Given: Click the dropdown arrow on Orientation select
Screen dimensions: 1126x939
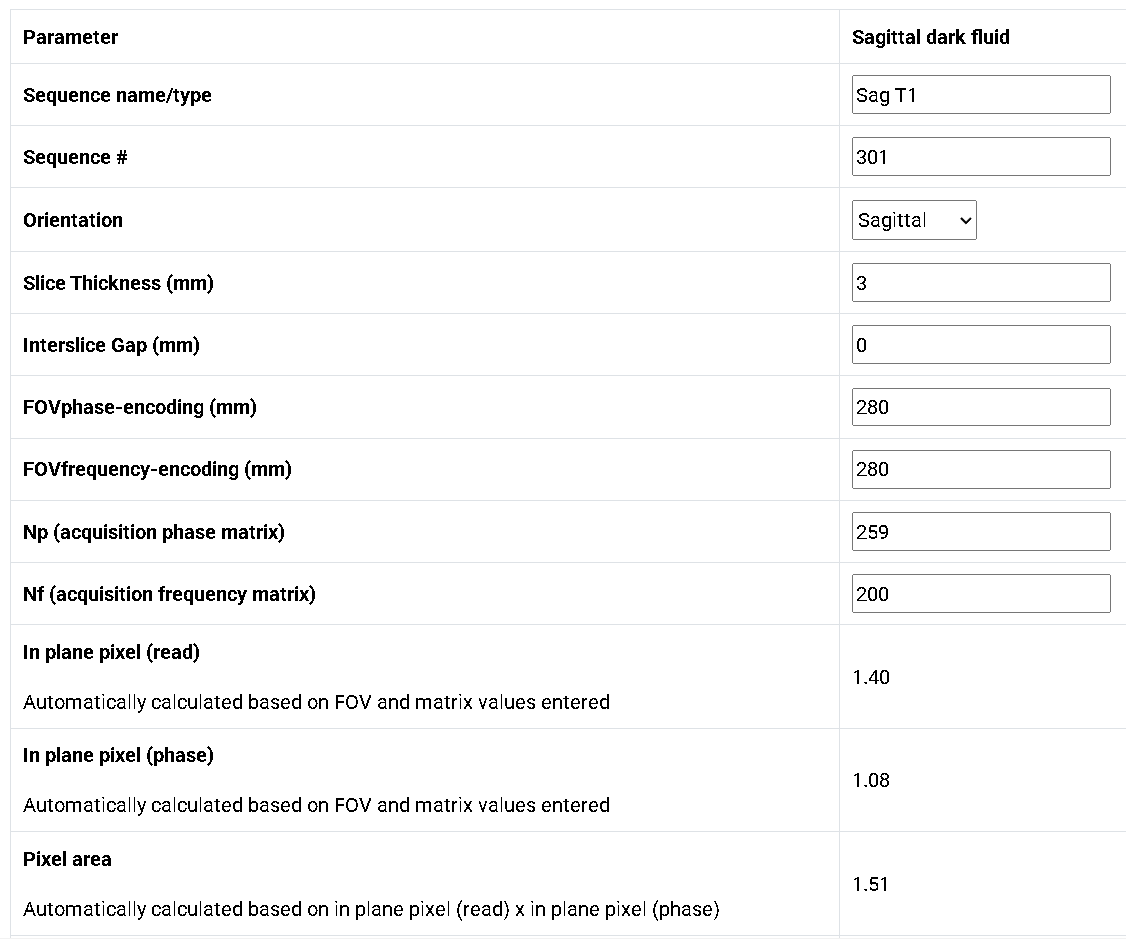Looking at the screenshot, I should (x=965, y=220).
